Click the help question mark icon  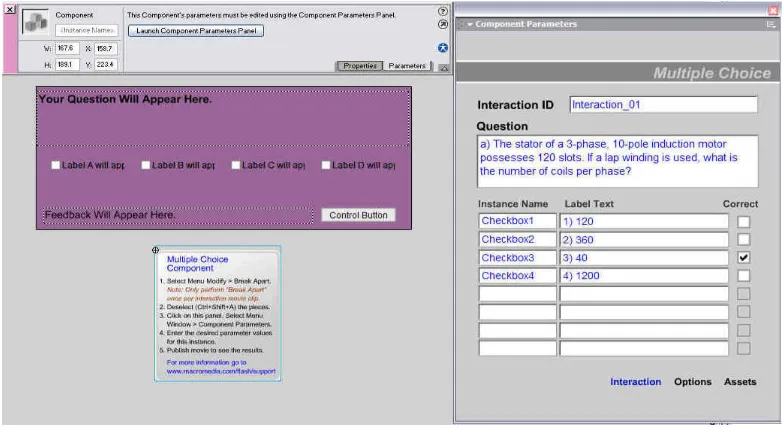point(442,11)
